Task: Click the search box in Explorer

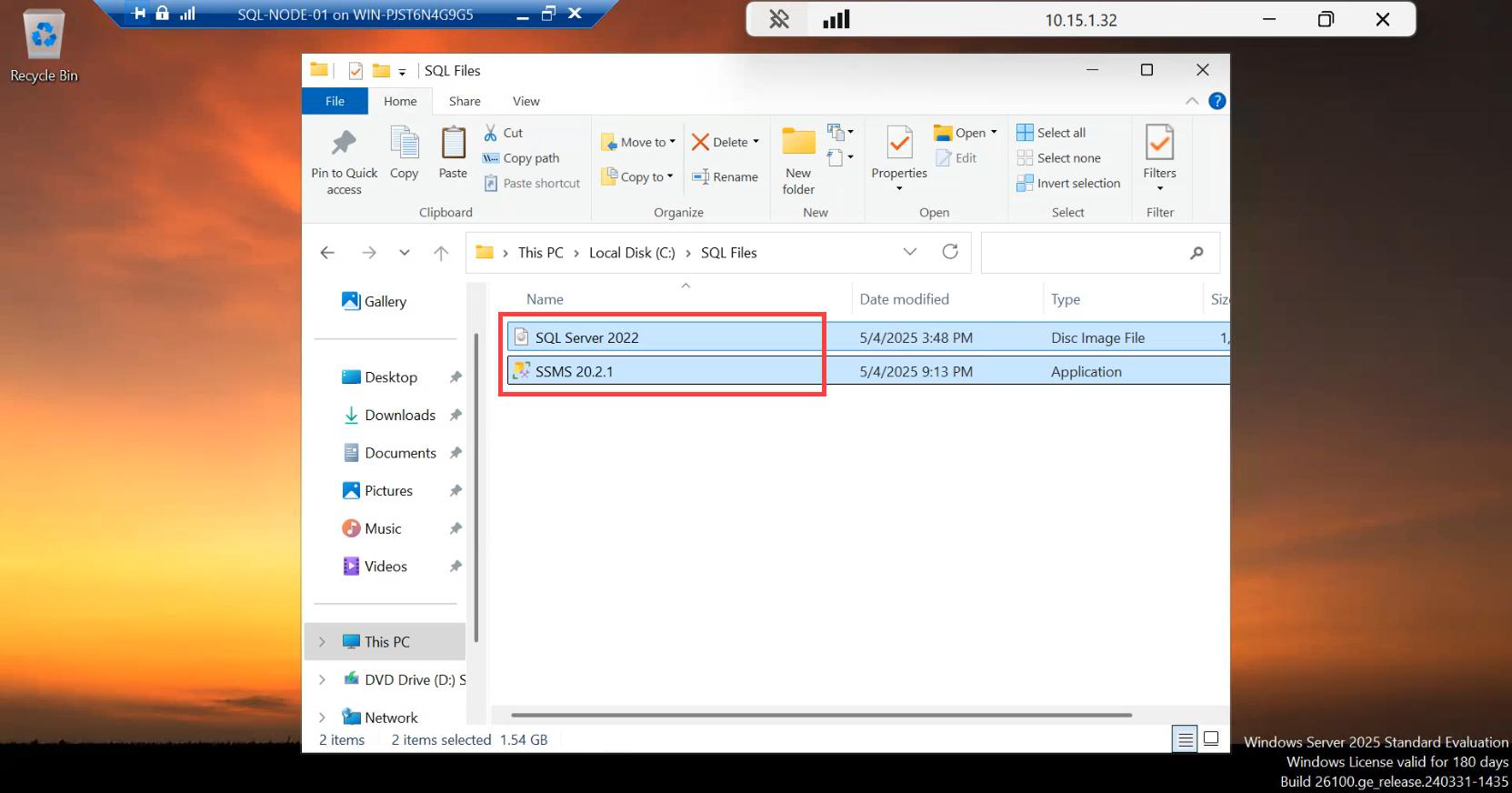Action: click(x=1100, y=253)
